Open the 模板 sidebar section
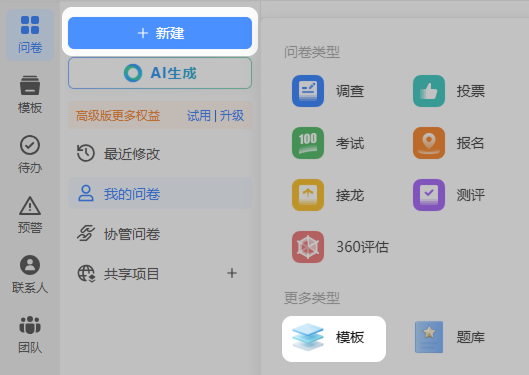The height and width of the screenshot is (375, 529). (30, 95)
